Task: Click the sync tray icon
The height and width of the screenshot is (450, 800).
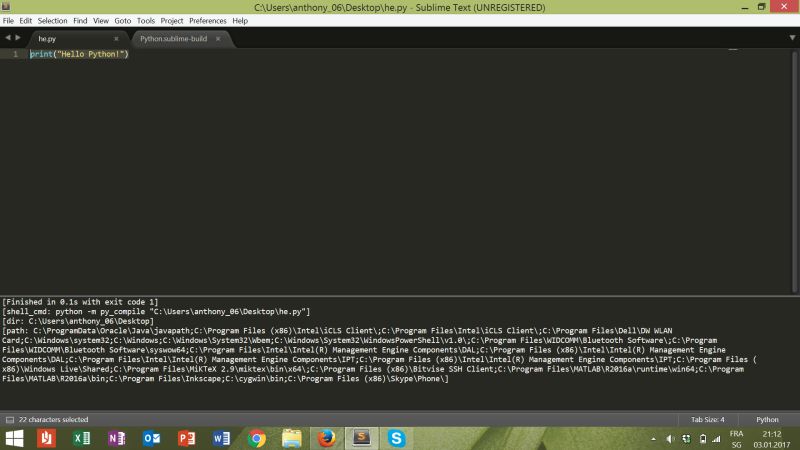Action: 686,439
